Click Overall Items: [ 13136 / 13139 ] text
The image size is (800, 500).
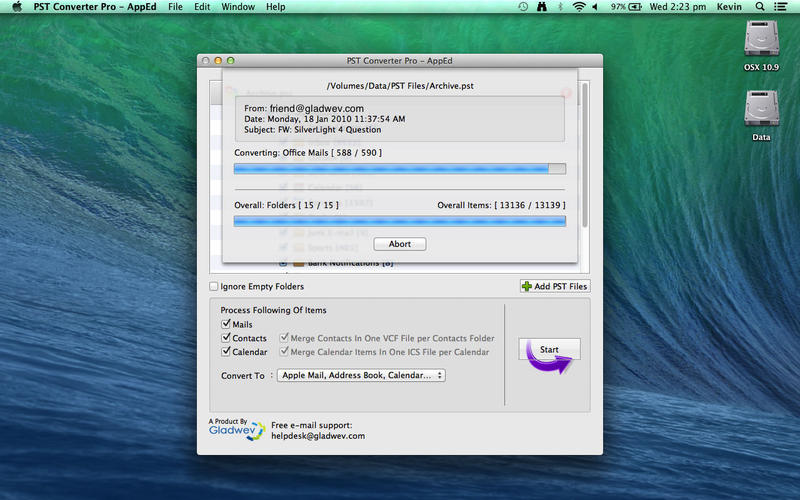pos(501,205)
